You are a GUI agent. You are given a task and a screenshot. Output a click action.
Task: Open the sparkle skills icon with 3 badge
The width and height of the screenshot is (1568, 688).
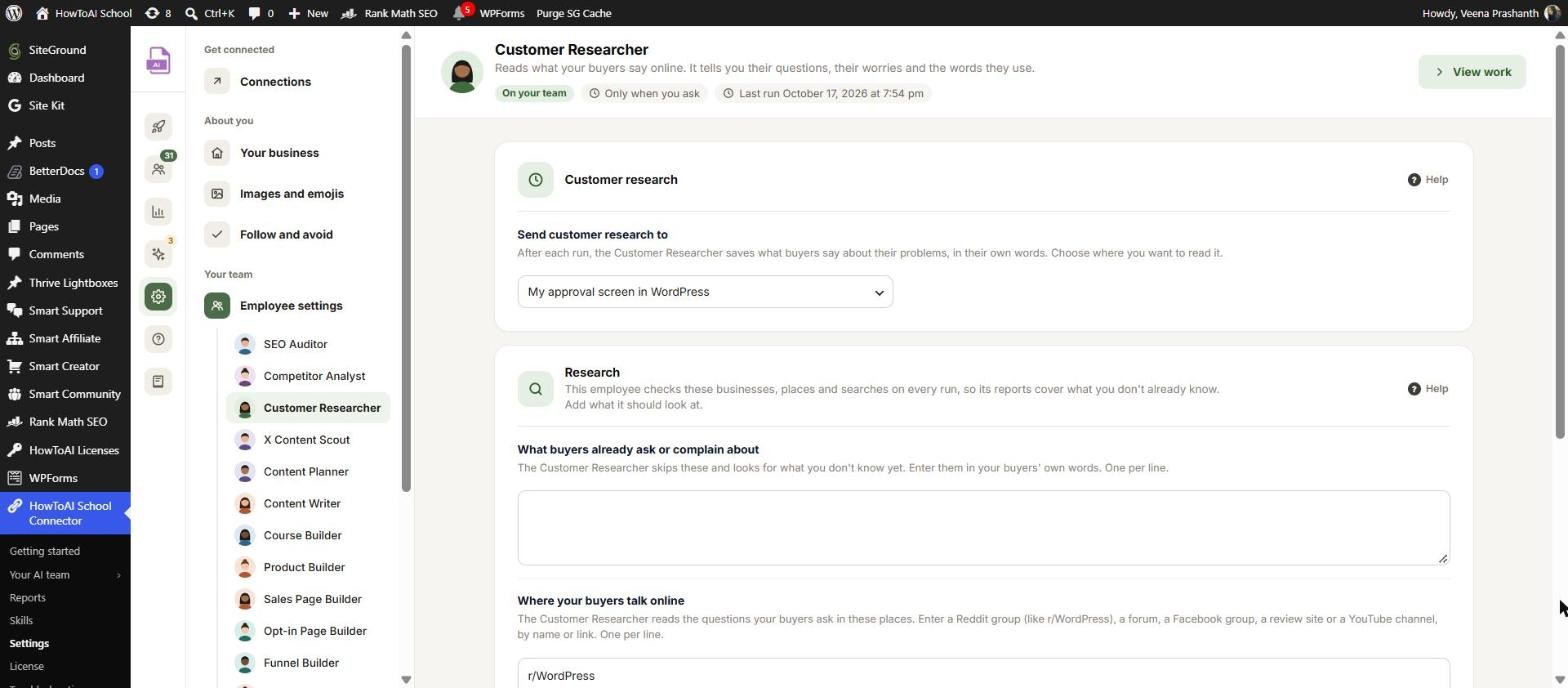coord(158,254)
